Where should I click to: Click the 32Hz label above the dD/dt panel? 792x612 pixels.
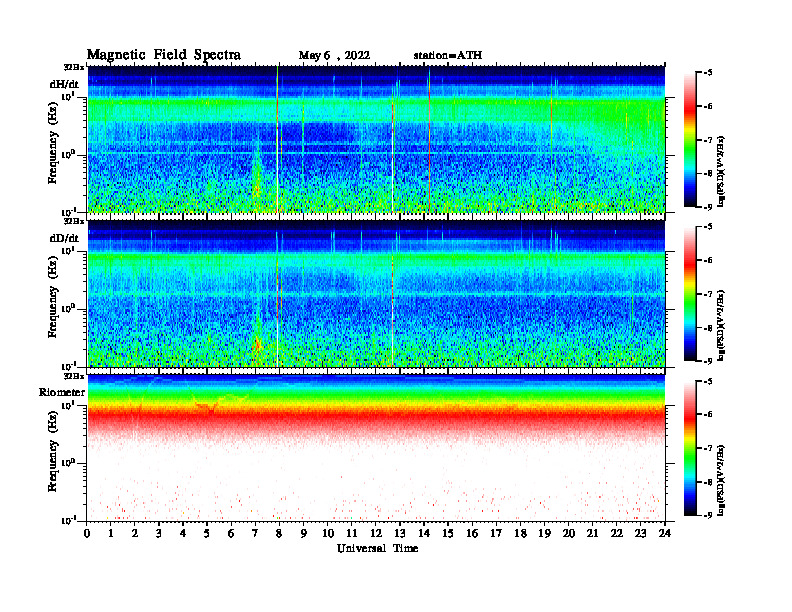tap(74, 221)
